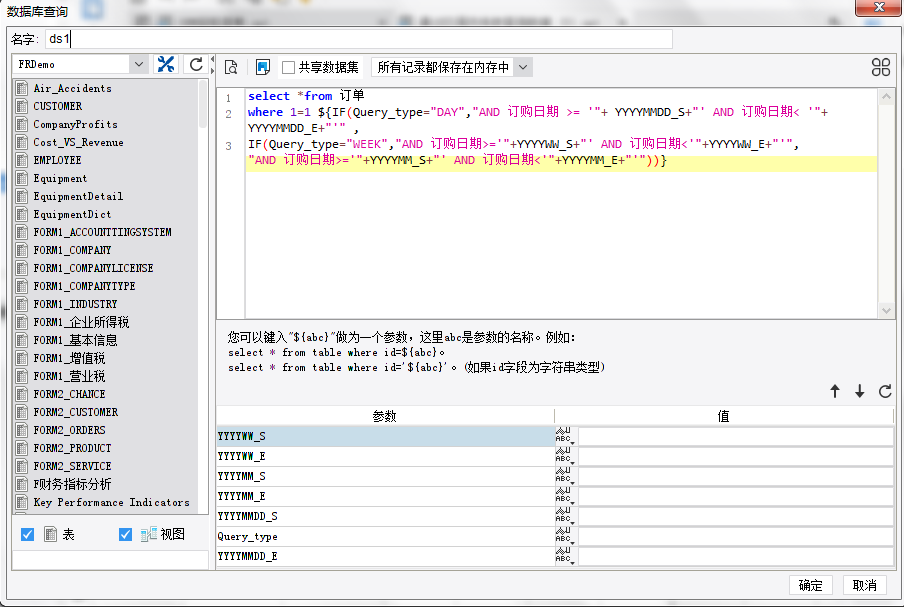Click value cell for Query_type parameter
Image resolution: width=904 pixels, height=607 pixels.
coord(736,536)
